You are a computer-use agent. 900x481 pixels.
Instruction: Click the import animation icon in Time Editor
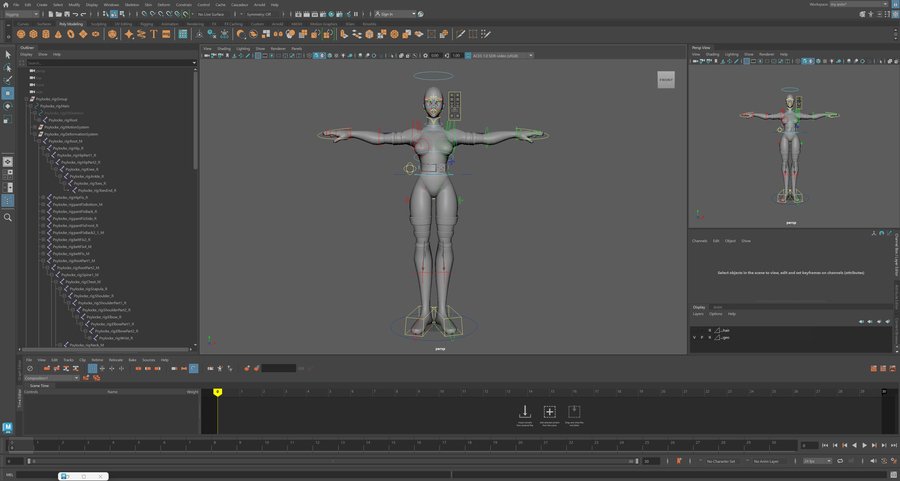pyautogui.click(x=524, y=412)
